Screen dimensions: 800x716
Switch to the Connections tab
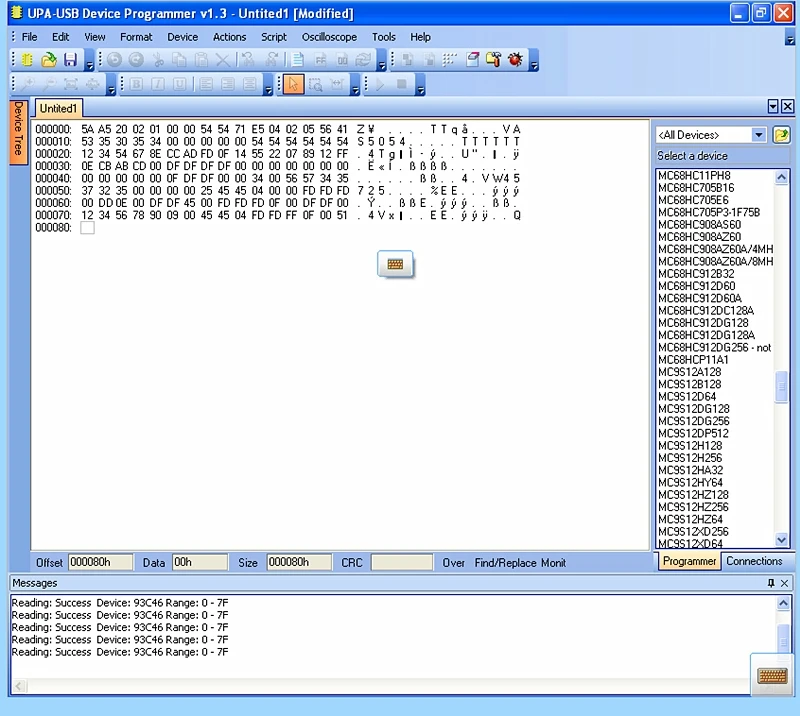[x=755, y=561]
